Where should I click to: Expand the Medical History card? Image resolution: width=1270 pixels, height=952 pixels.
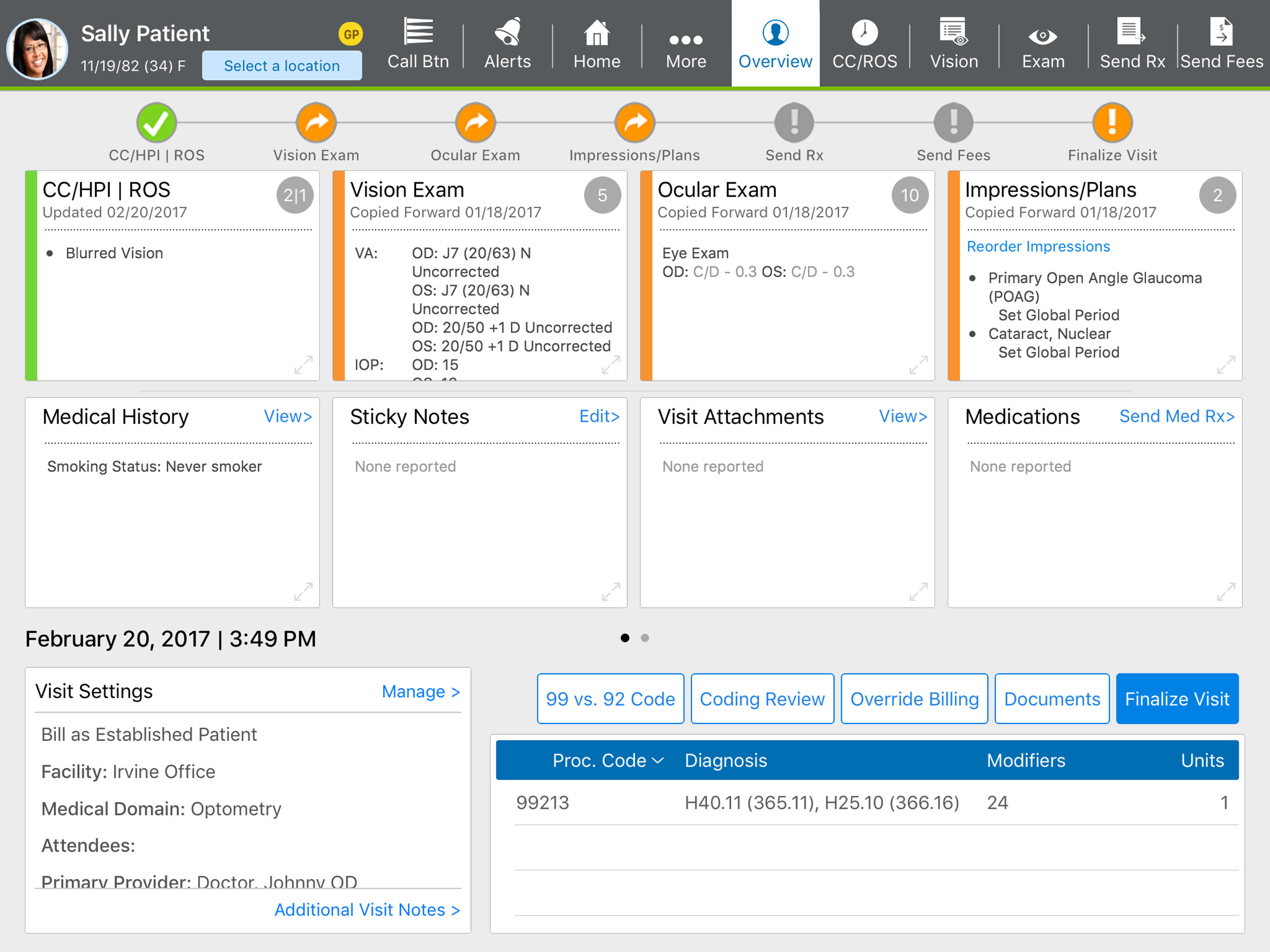coord(303,591)
